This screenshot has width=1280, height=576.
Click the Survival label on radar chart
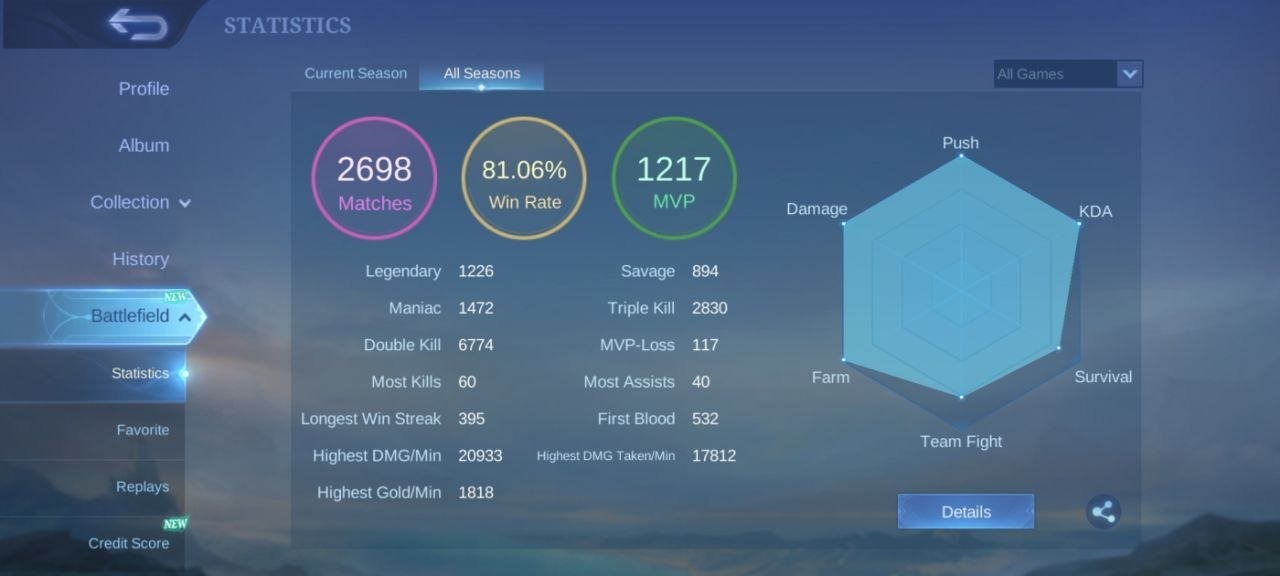(x=1103, y=377)
